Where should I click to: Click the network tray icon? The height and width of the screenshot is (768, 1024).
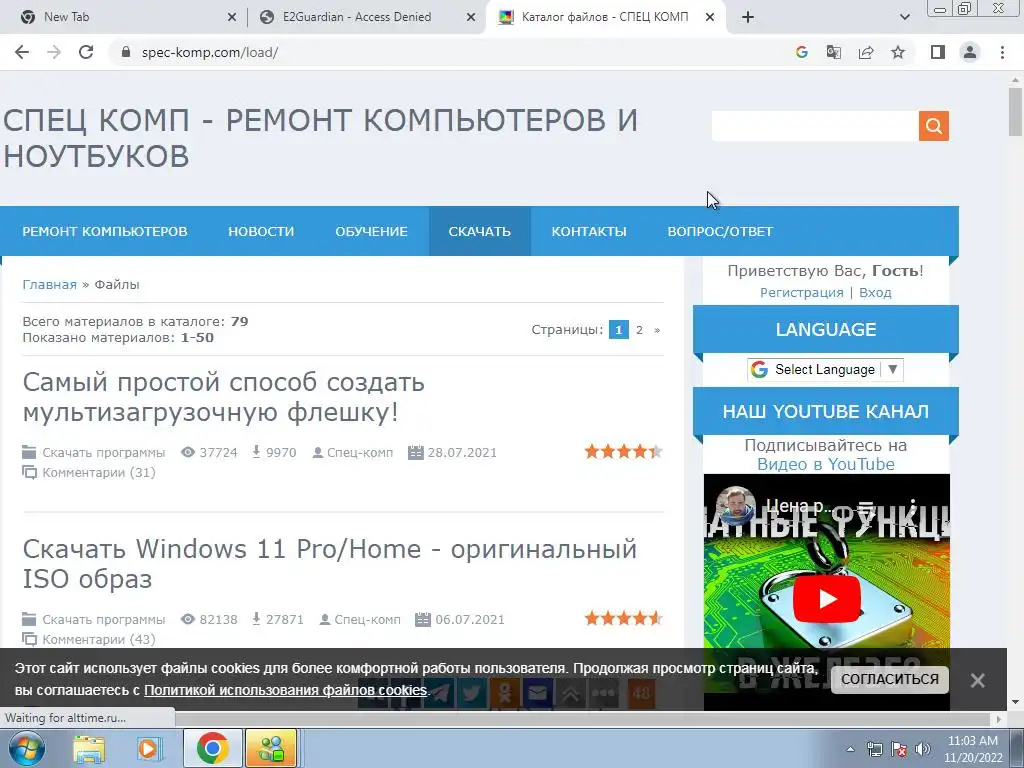click(874, 749)
